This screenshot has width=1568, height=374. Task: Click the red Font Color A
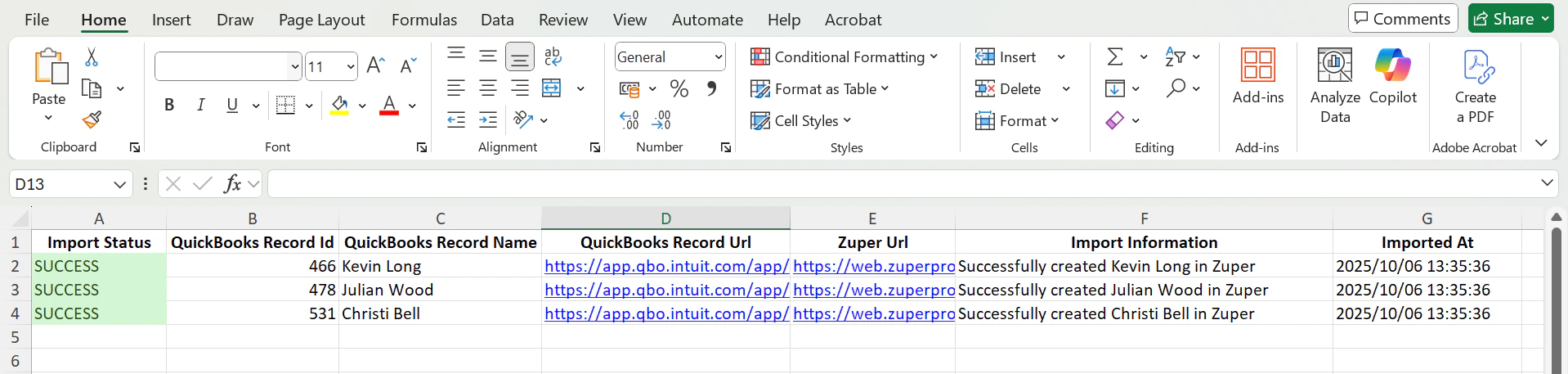(389, 105)
